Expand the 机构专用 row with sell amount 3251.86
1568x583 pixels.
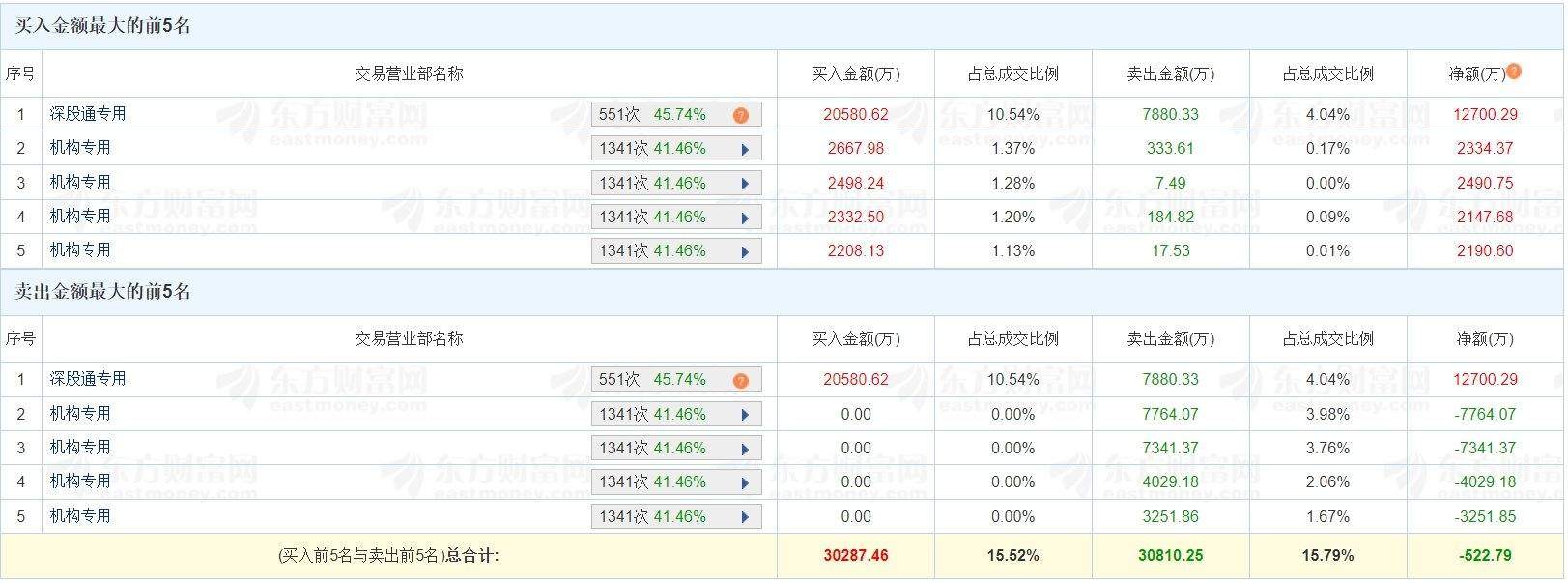tap(745, 517)
